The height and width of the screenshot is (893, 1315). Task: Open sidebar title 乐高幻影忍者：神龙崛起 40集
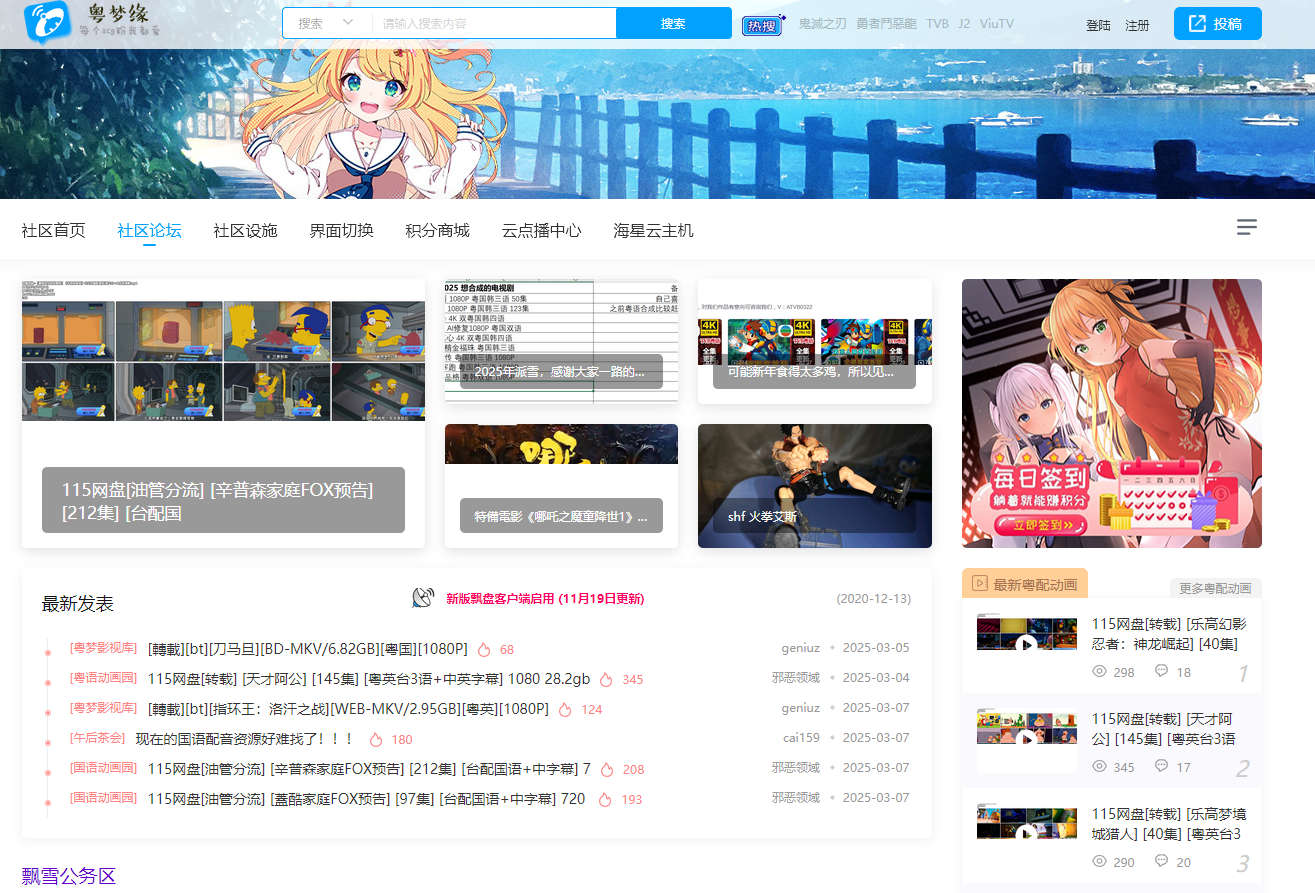[1169, 634]
